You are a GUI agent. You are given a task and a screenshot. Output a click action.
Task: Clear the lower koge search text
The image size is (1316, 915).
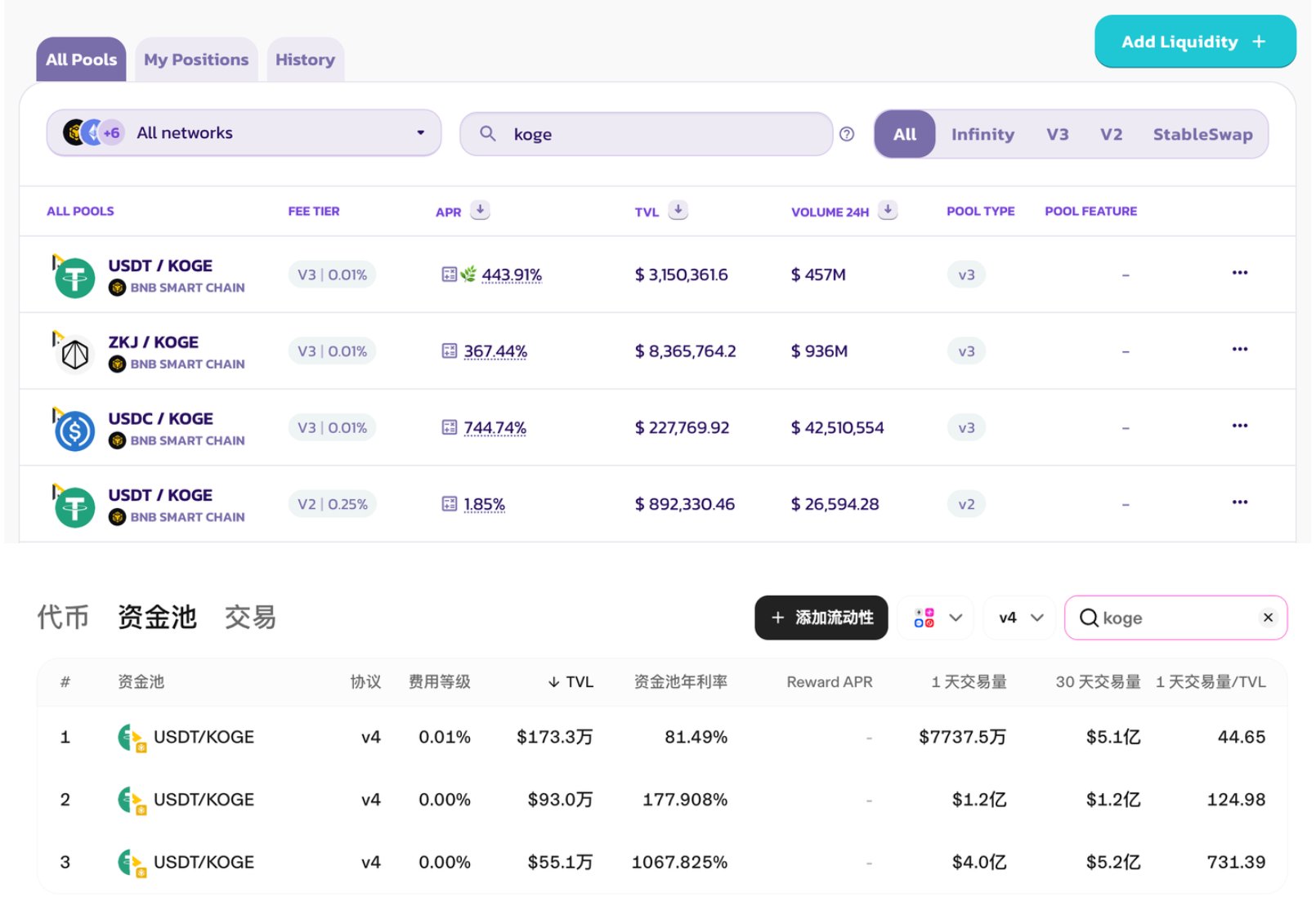[1268, 618]
